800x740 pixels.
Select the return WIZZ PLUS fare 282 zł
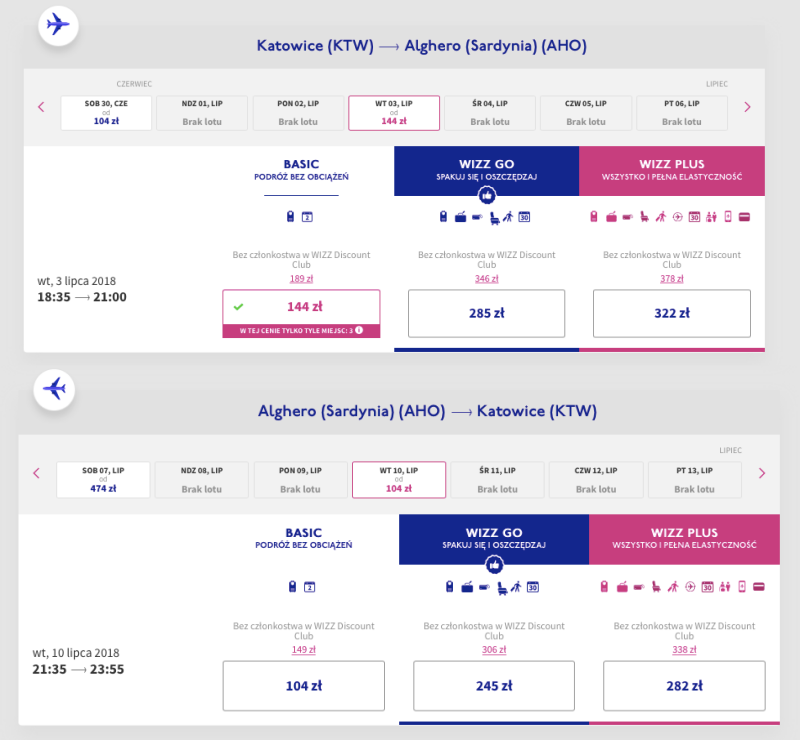coord(686,686)
